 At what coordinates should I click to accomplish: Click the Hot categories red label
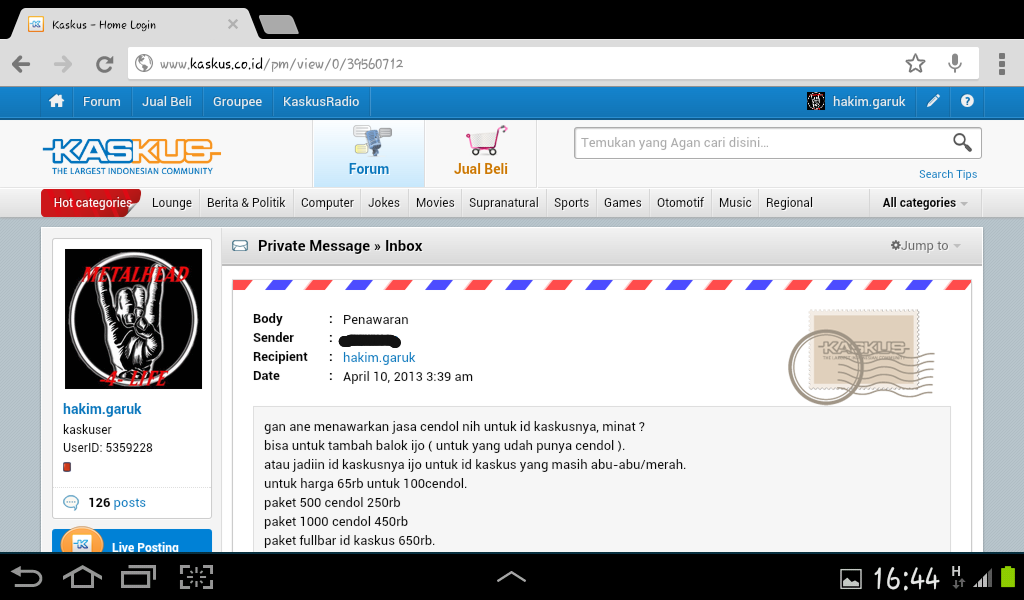92,203
